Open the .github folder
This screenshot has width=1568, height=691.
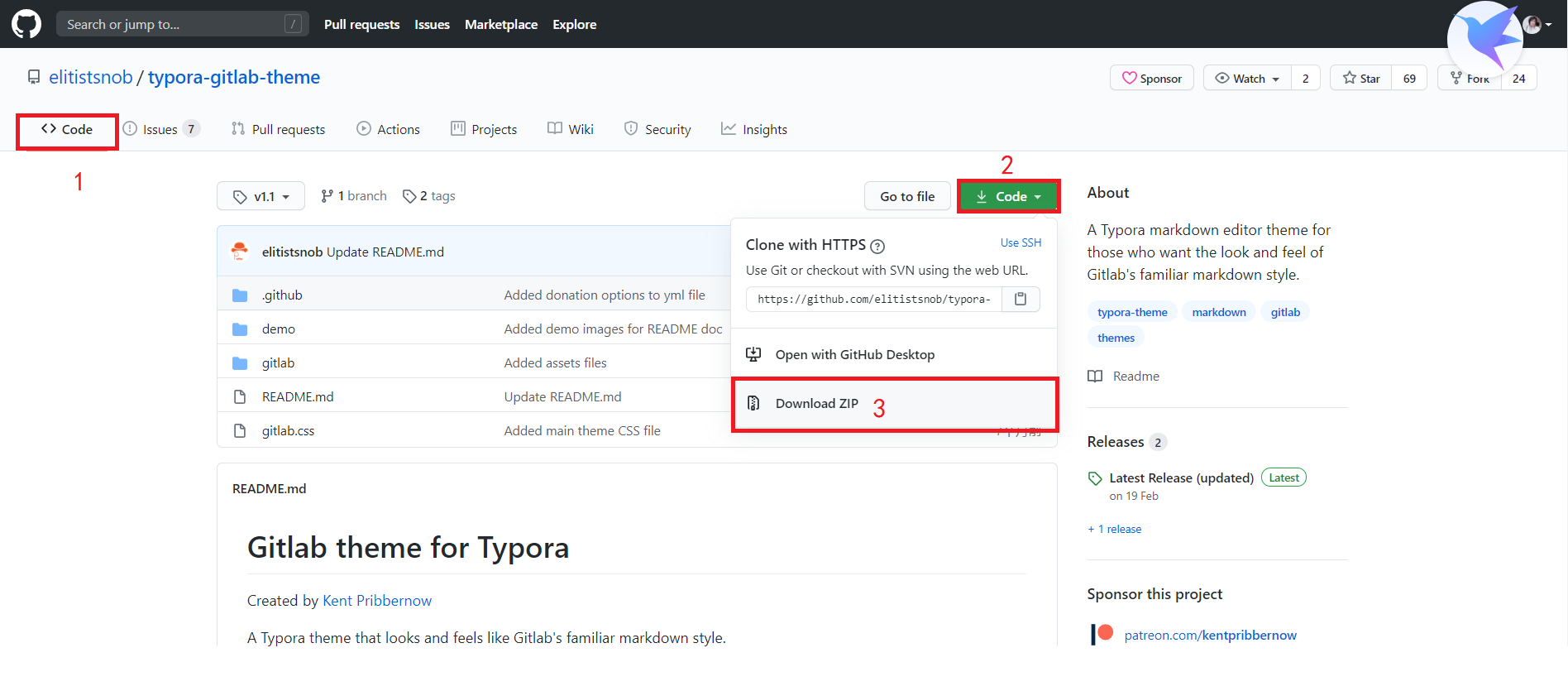point(282,295)
